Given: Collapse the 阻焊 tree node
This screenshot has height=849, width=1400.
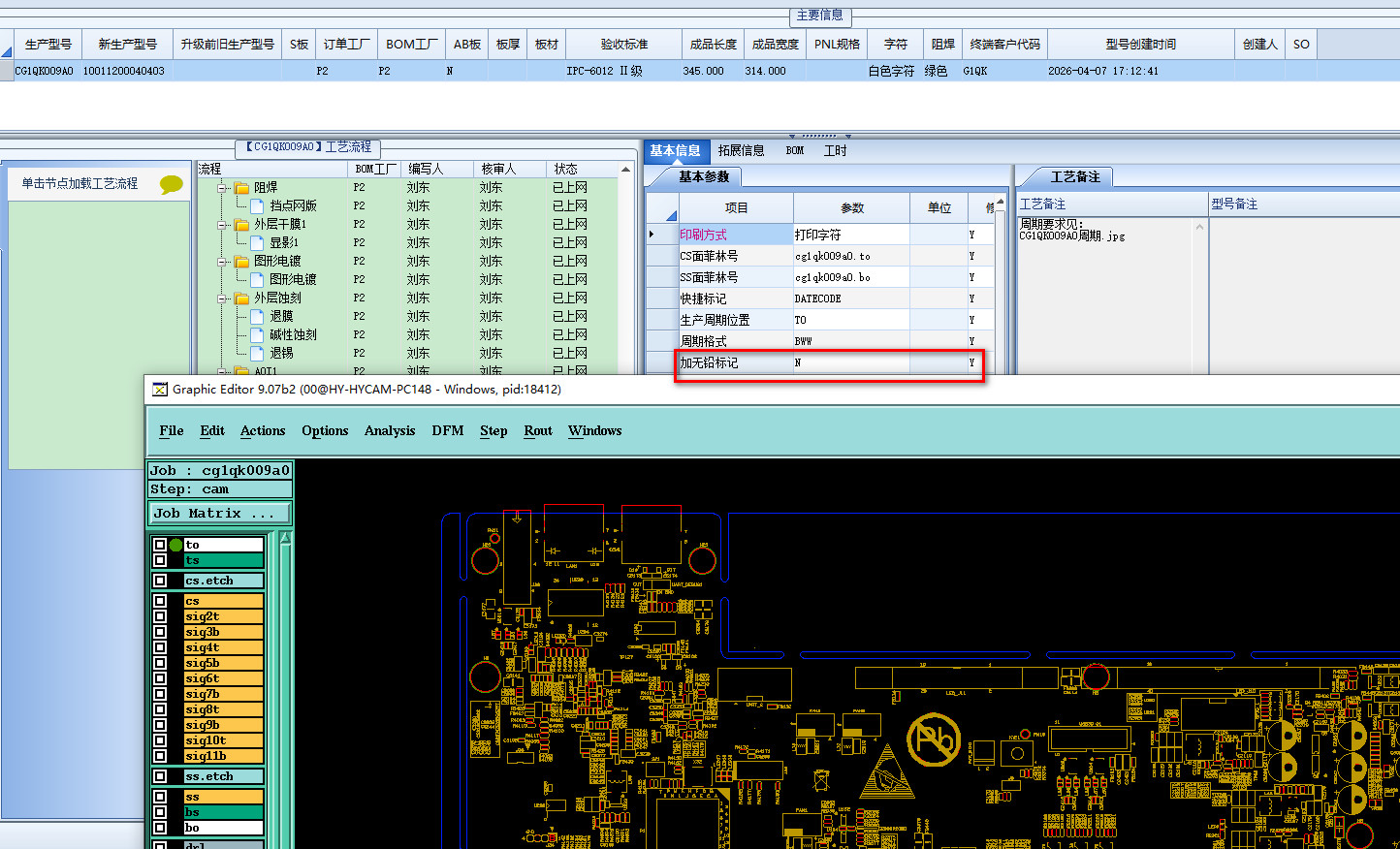Looking at the screenshot, I should tap(222, 188).
